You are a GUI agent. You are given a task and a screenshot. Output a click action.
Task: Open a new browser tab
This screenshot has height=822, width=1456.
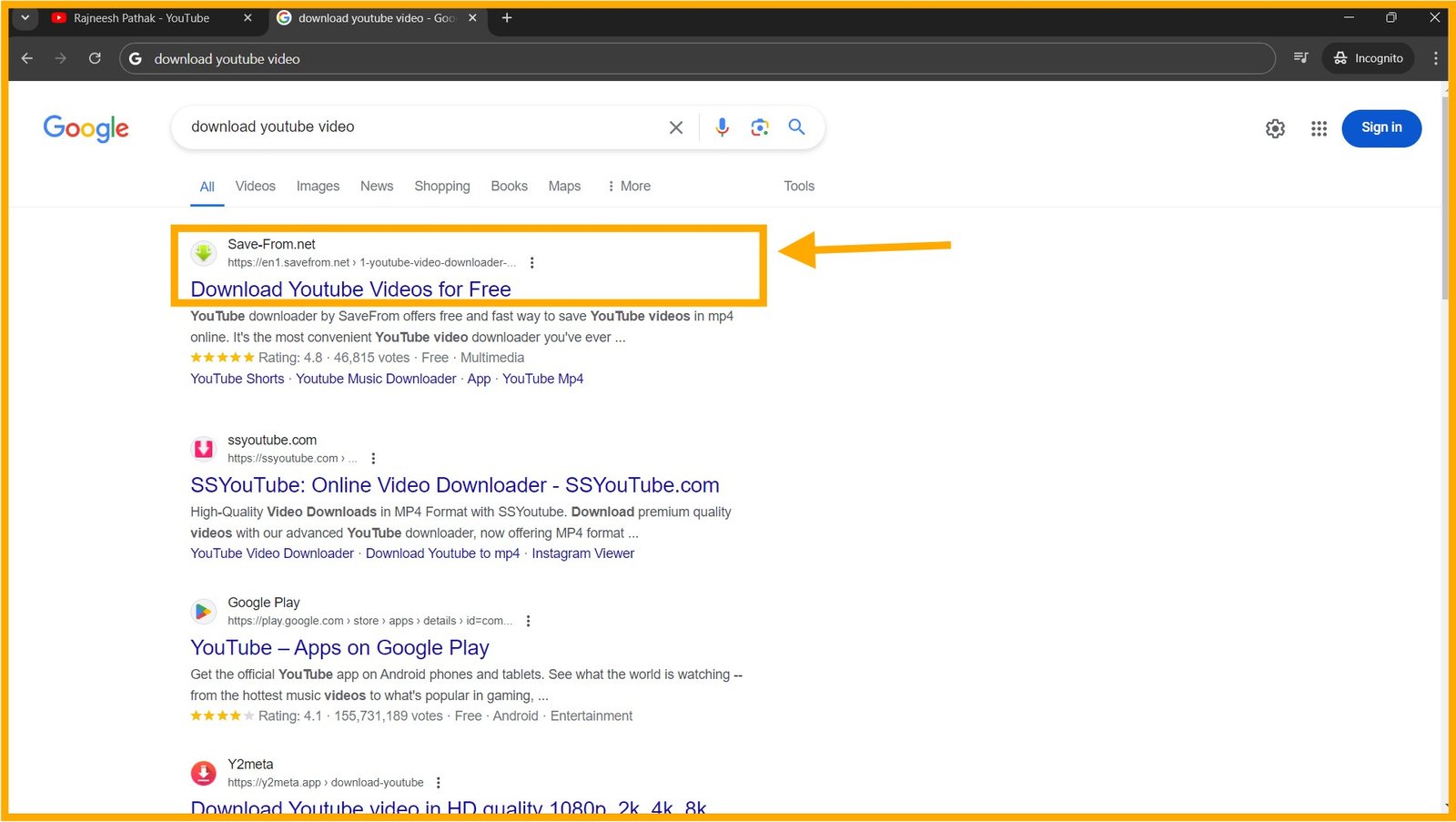point(507,18)
